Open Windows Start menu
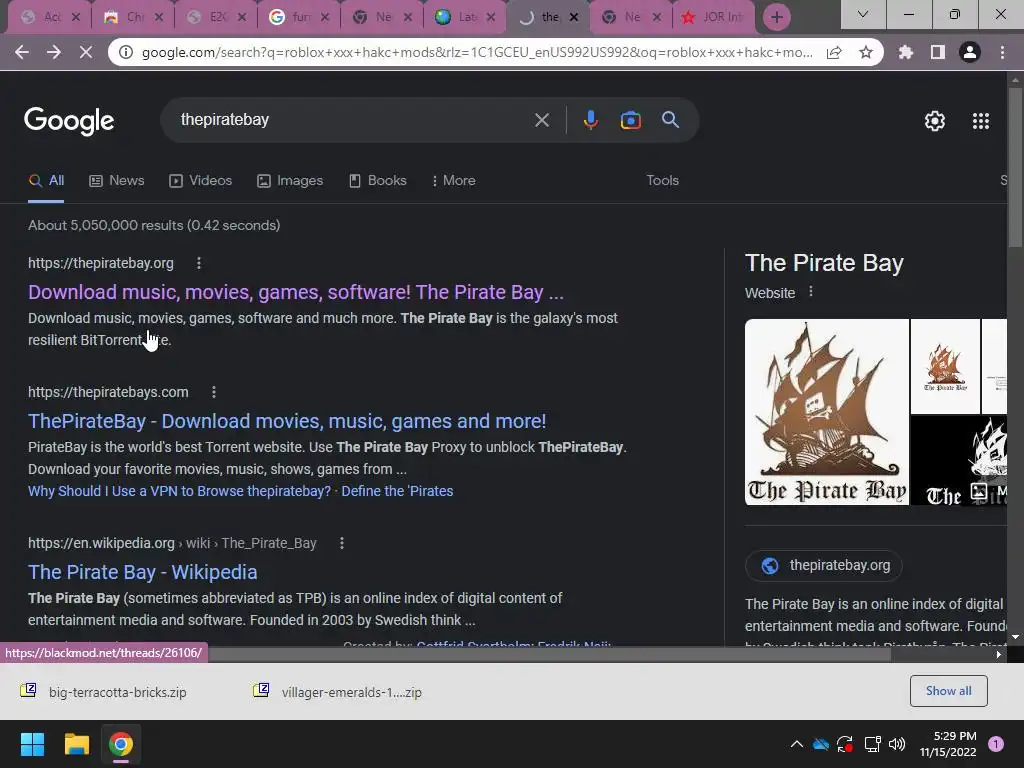Viewport: 1024px width, 768px height. point(32,744)
